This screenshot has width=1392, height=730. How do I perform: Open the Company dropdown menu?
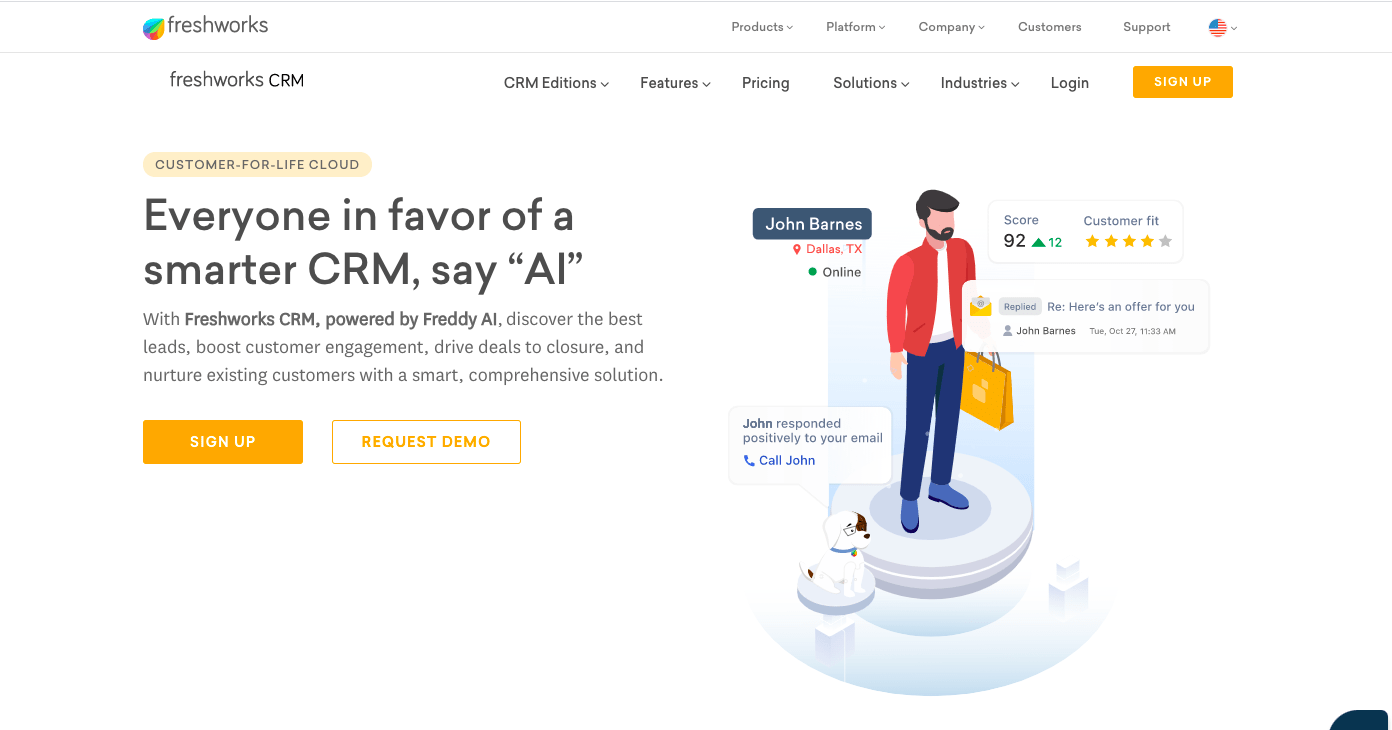[952, 27]
